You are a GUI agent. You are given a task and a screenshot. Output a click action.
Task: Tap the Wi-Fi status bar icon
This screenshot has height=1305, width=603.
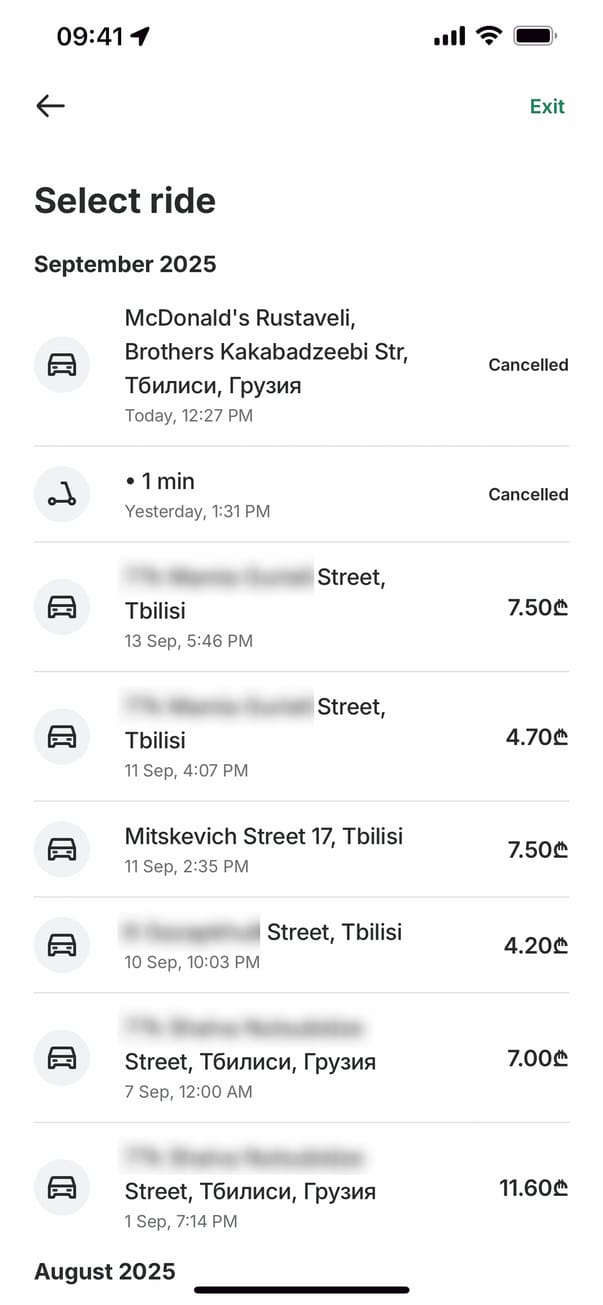click(489, 36)
